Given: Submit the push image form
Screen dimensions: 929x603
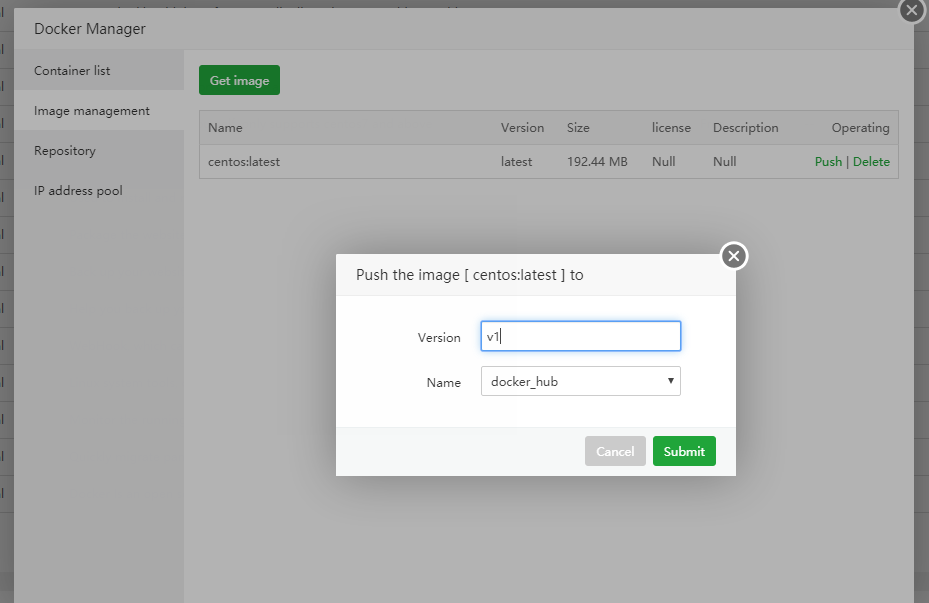Looking at the screenshot, I should point(684,451).
